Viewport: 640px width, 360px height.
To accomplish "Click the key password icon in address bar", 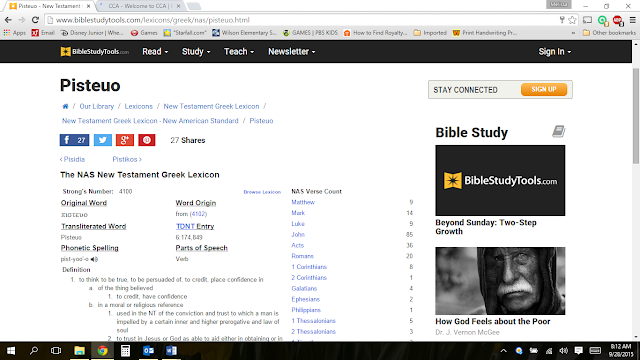I will [562, 20].
